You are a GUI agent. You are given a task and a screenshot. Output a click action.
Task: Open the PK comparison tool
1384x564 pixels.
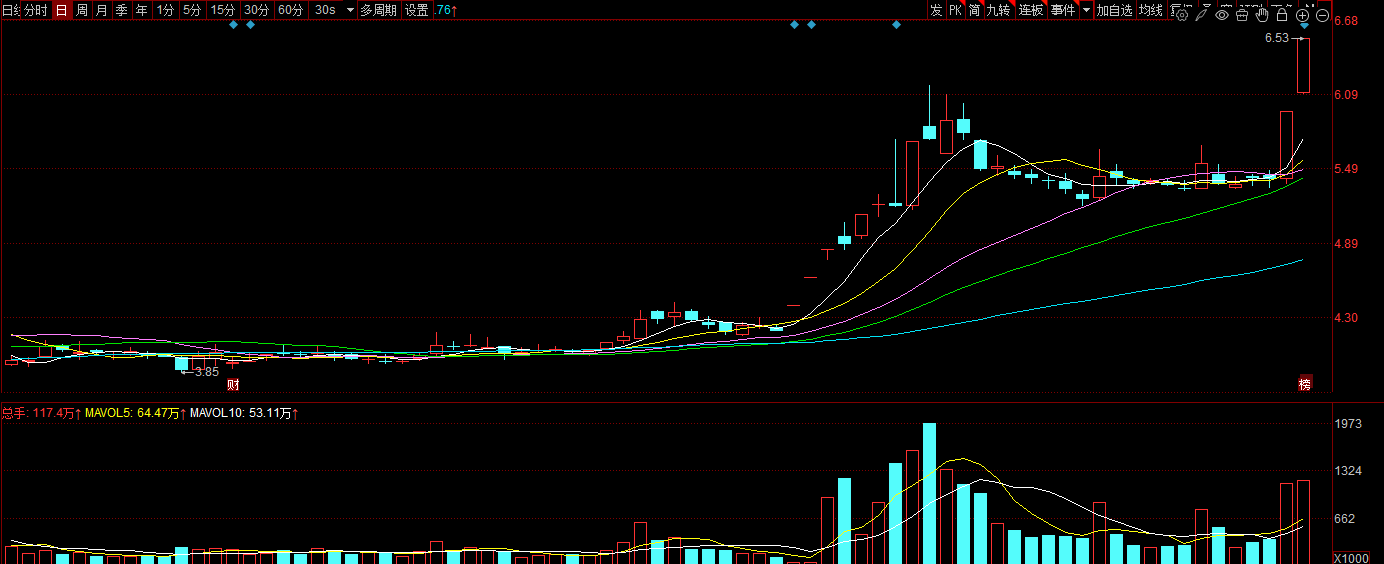tap(955, 10)
